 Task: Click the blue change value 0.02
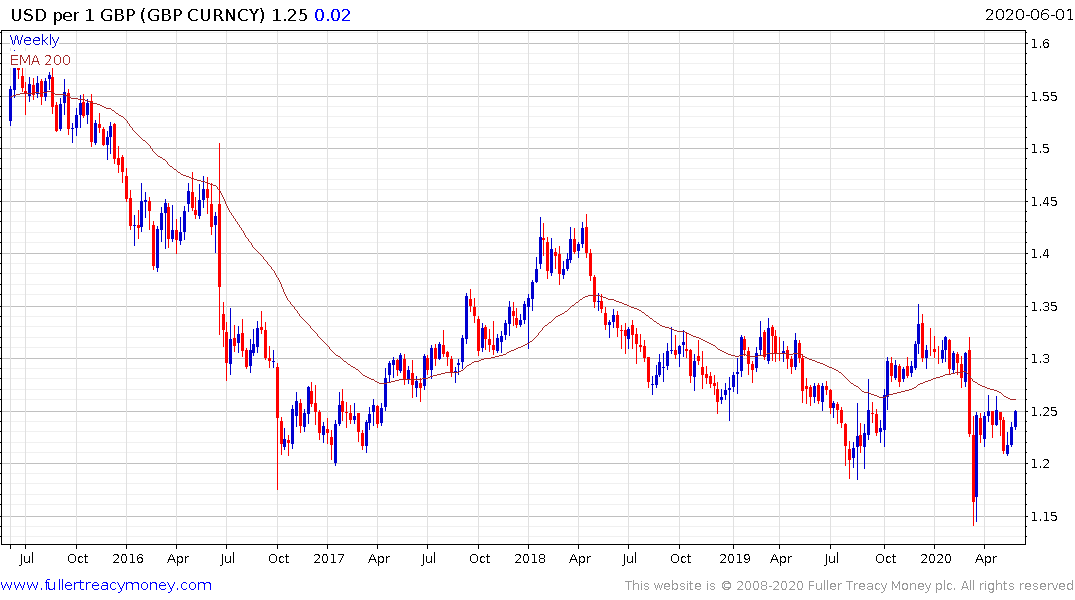(333, 15)
